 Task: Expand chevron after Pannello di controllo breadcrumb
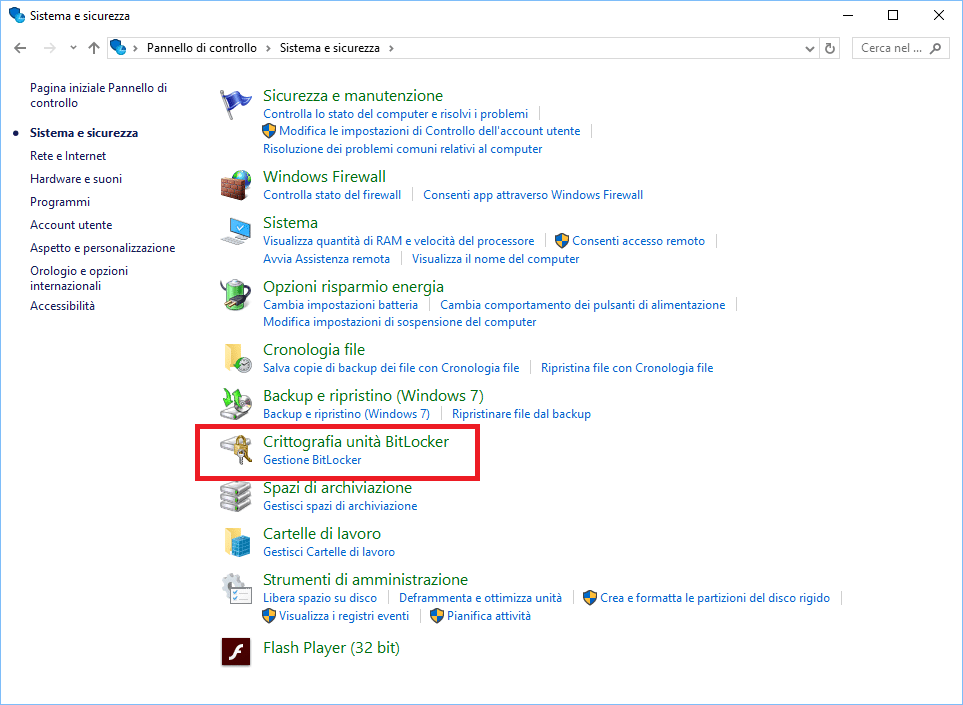(x=268, y=48)
